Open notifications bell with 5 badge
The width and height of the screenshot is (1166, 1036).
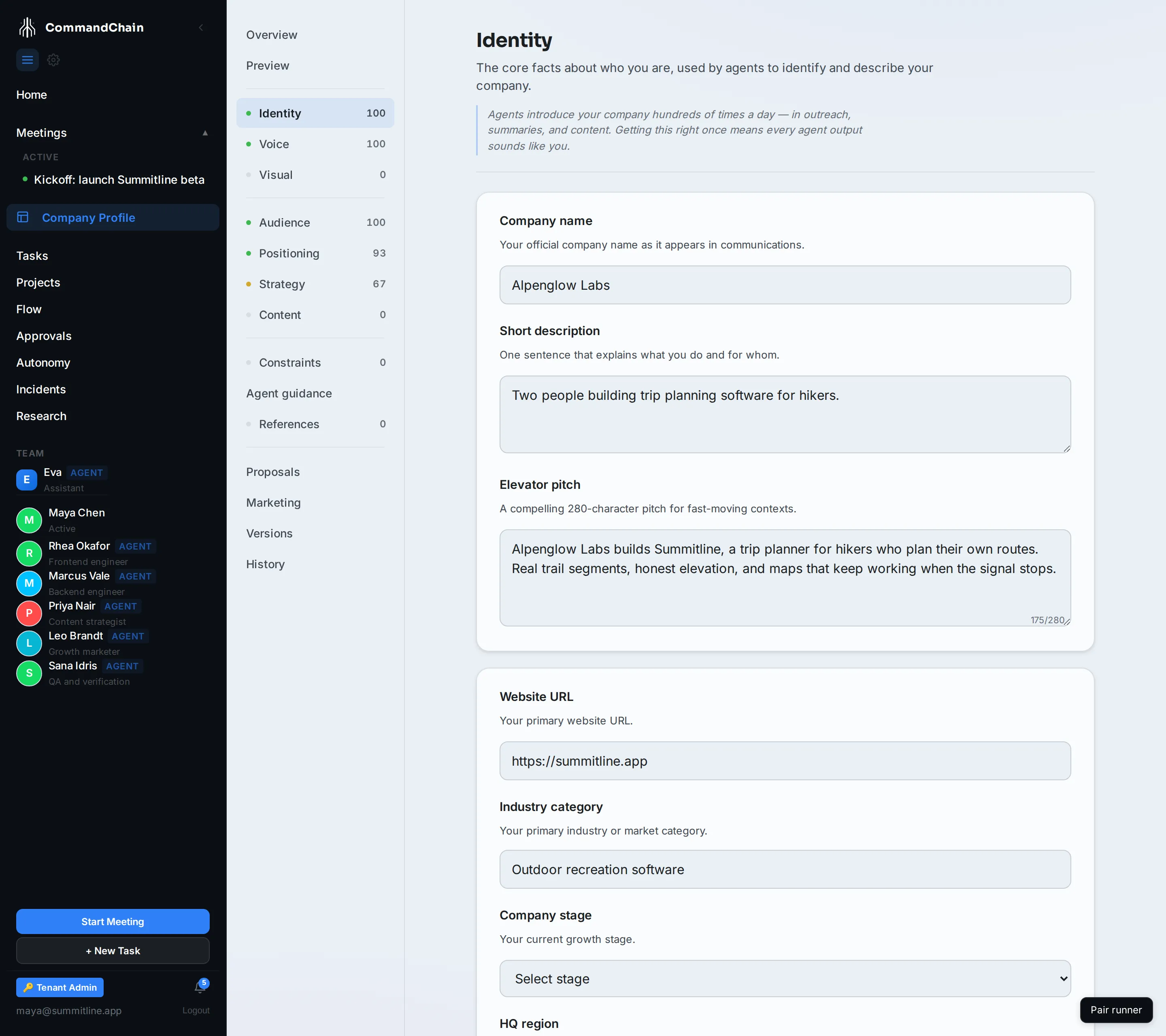(x=200, y=987)
